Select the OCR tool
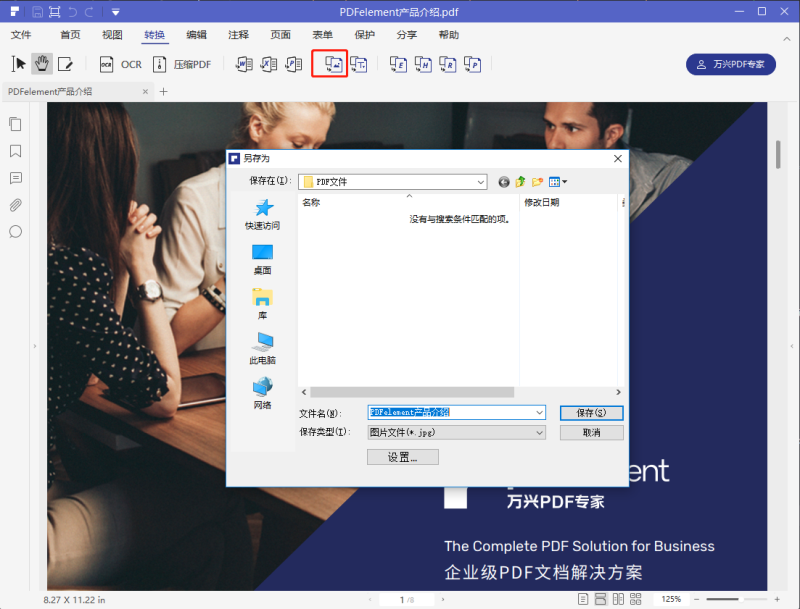This screenshot has height=609, width=800. [121, 63]
